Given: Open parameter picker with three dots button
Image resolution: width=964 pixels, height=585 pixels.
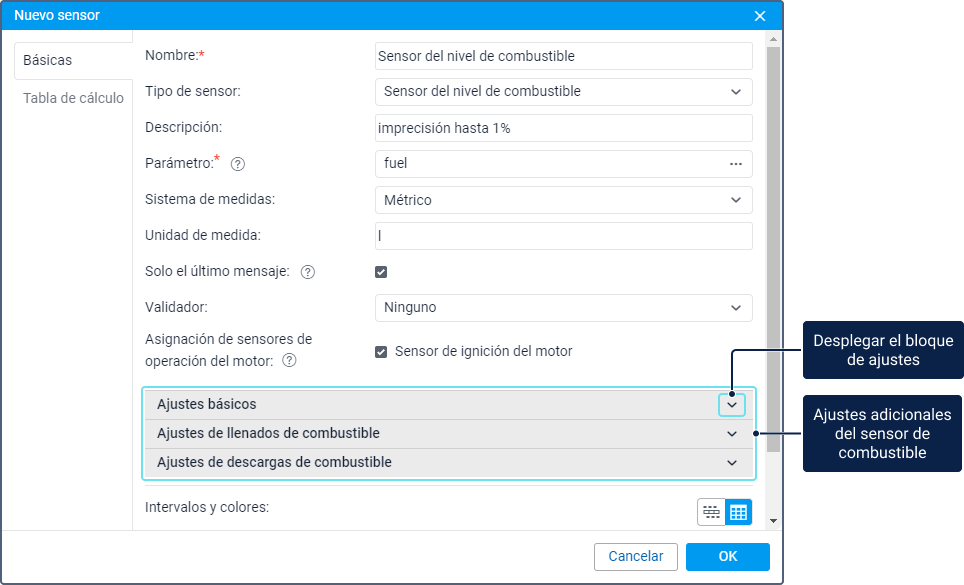Looking at the screenshot, I should 736,164.
